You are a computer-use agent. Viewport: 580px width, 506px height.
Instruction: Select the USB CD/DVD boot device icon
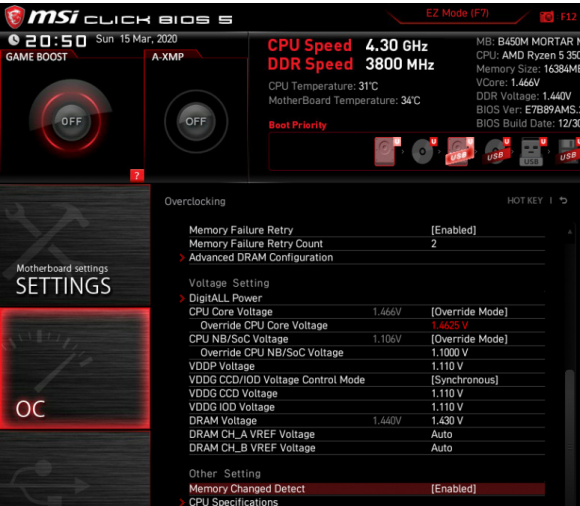pyautogui.click(x=497, y=151)
